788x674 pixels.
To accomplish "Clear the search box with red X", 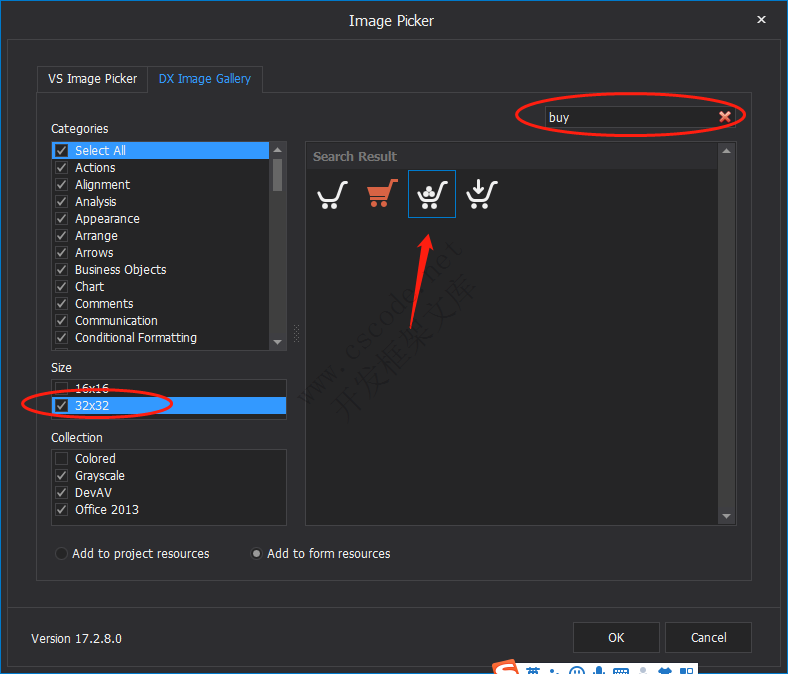I will pos(725,117).
